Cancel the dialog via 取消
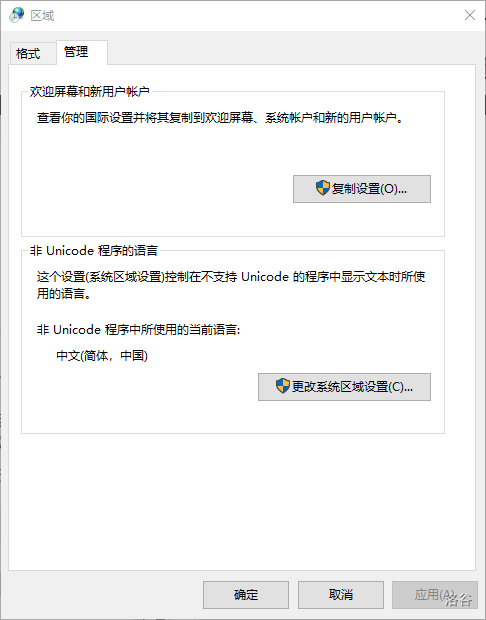 click(341, 595)
